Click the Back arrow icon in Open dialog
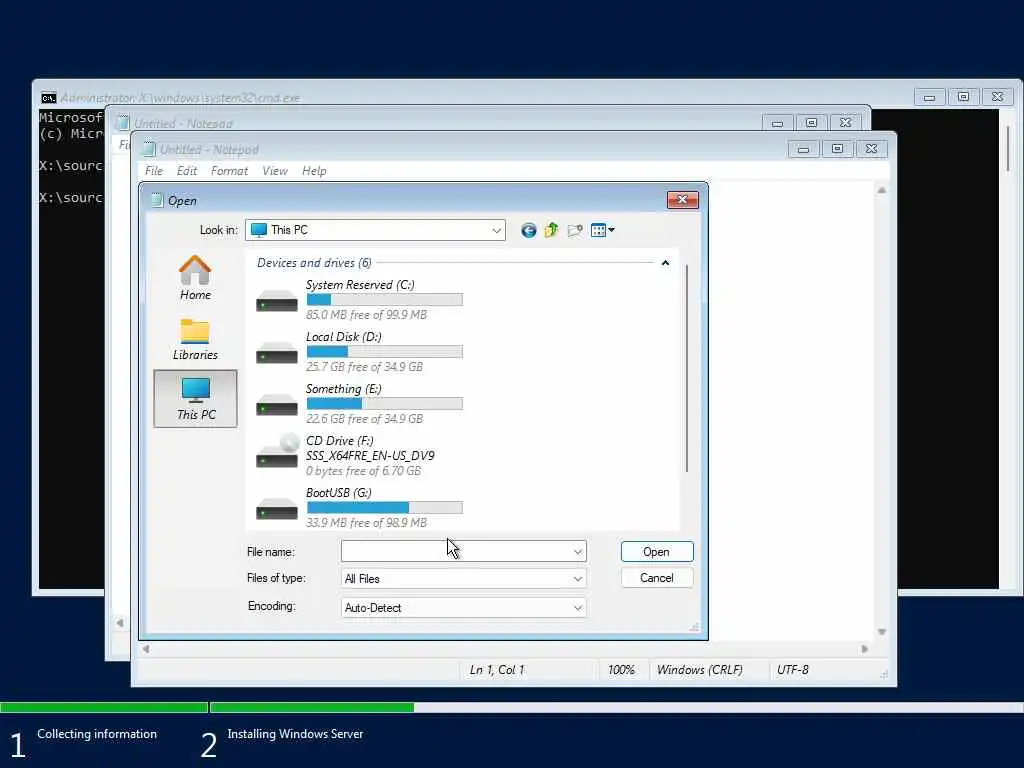The width and height of the screenshot is (1024, 768). pyautogui.click(x=528, y=230)
